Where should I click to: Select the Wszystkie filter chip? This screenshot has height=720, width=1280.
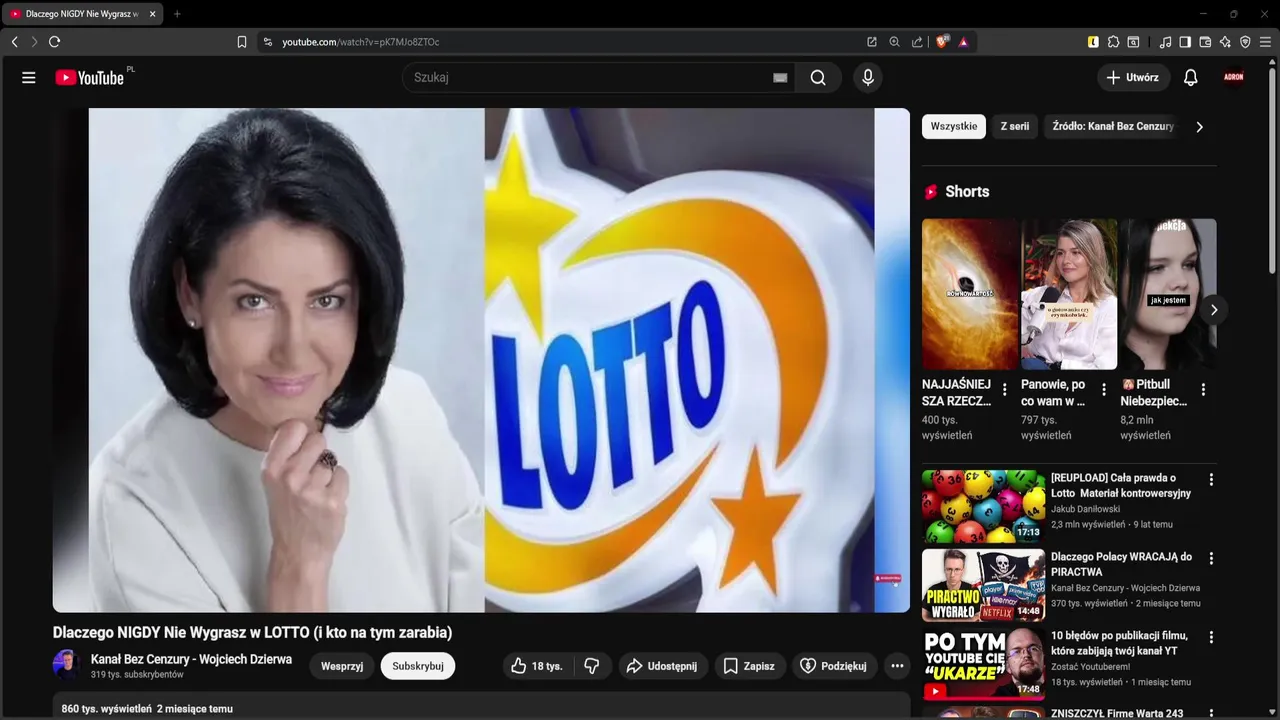(x=954, y=127)
